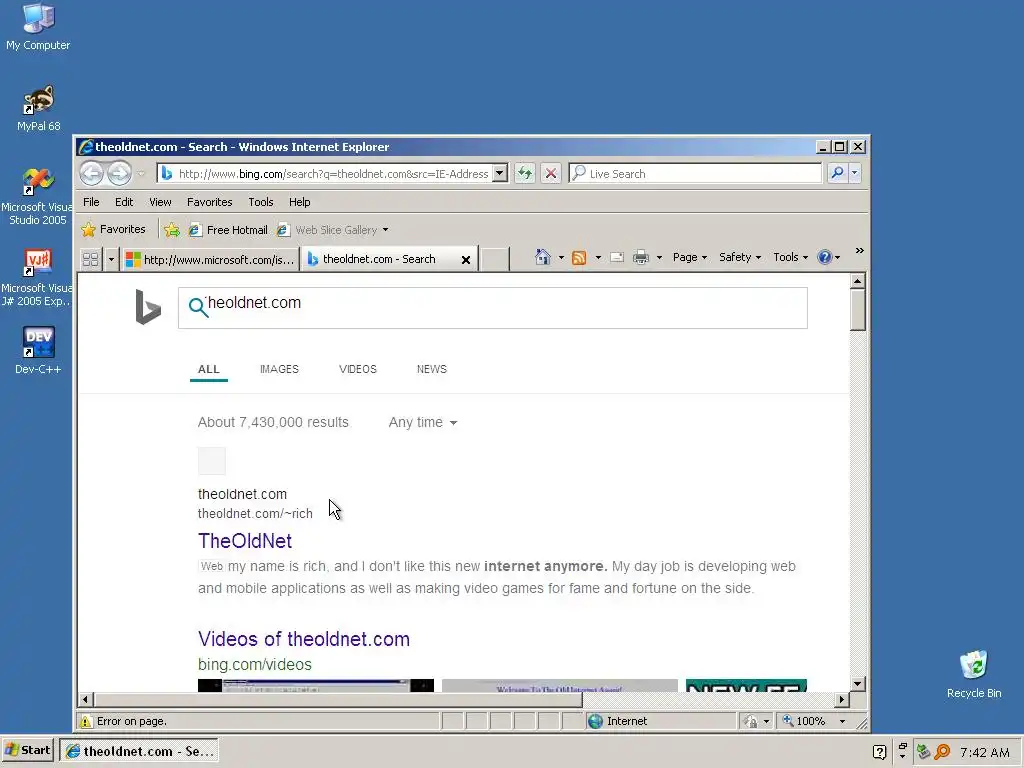Open the zoom level 100% dropdown

842,721
